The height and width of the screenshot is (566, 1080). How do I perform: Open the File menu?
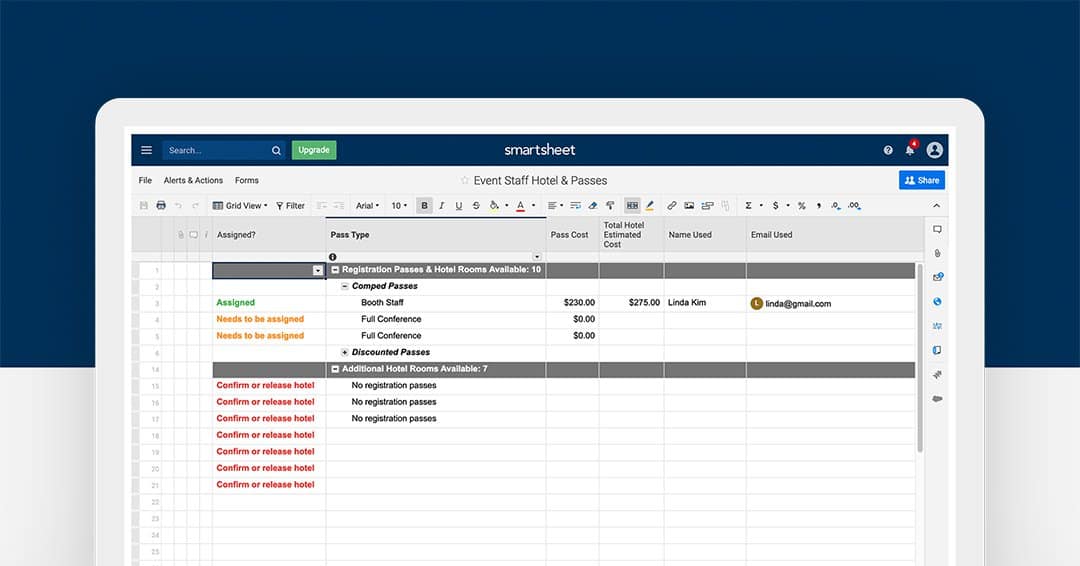point(145,181)
